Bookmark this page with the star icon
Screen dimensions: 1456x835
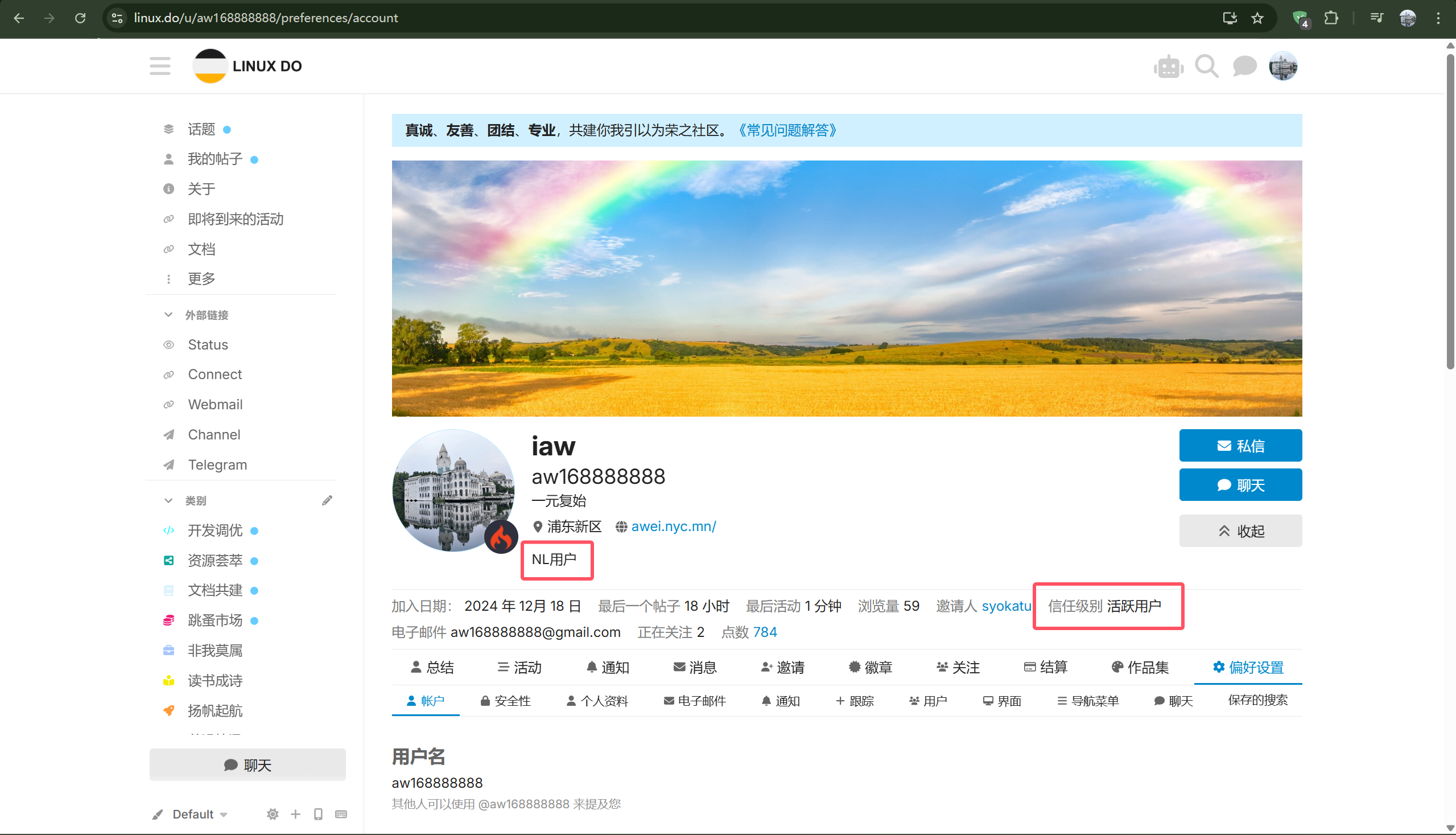click(x=1257, y=18)
